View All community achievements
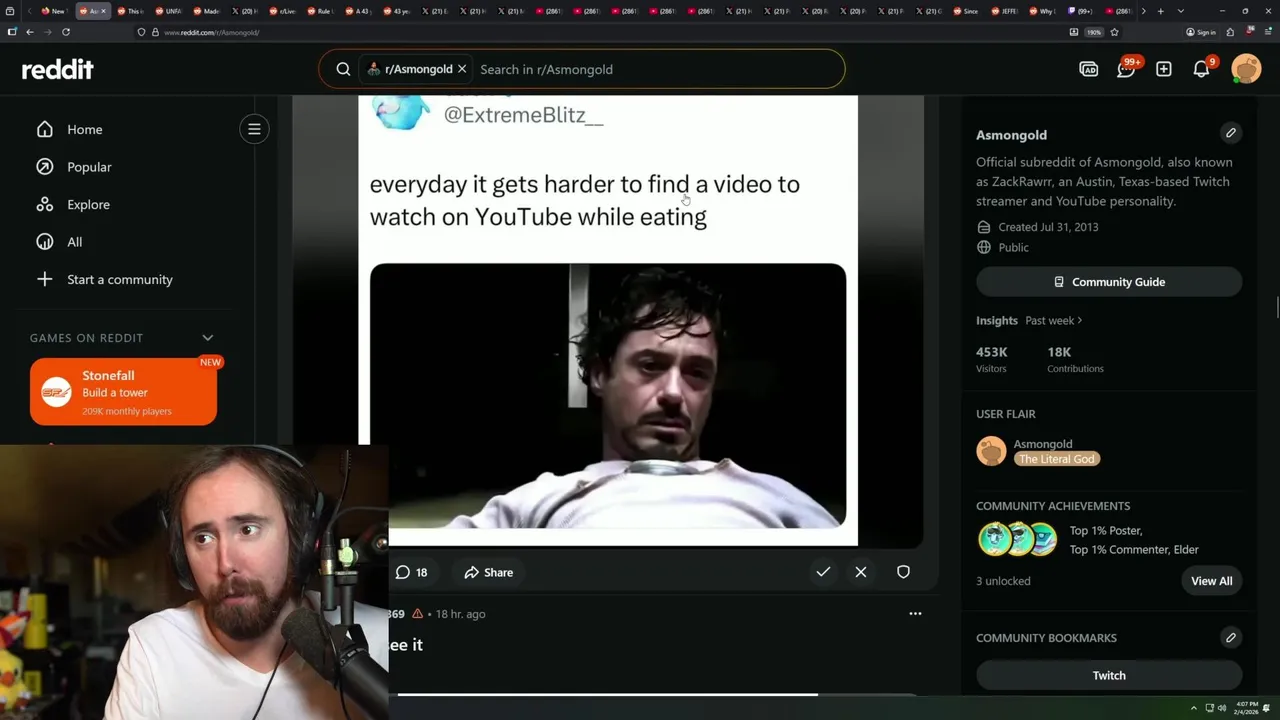The width and height of the screenshot is (1280, 720). point(1211,581)
